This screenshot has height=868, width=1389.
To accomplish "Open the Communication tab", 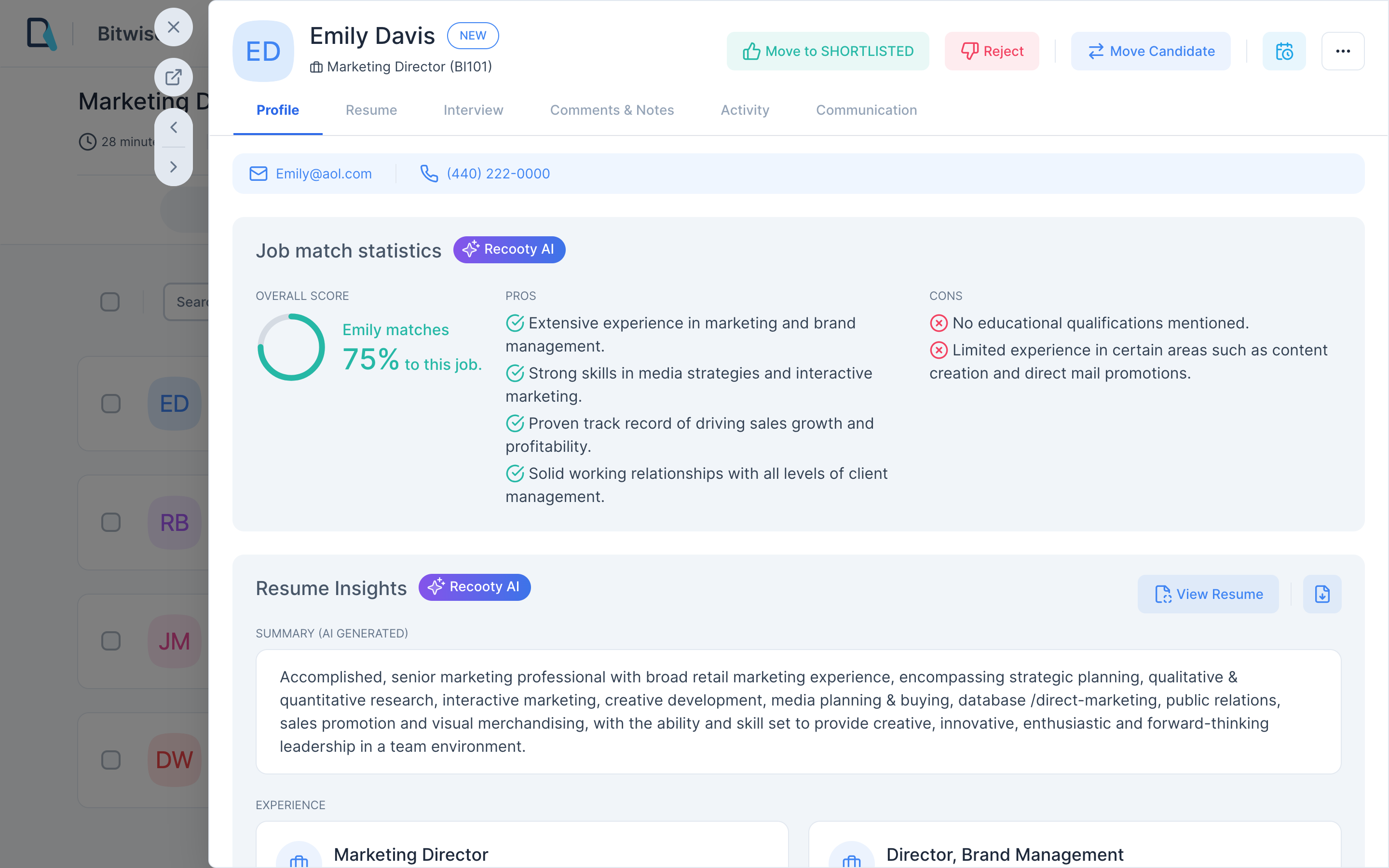I will click(x=867, y=110).
